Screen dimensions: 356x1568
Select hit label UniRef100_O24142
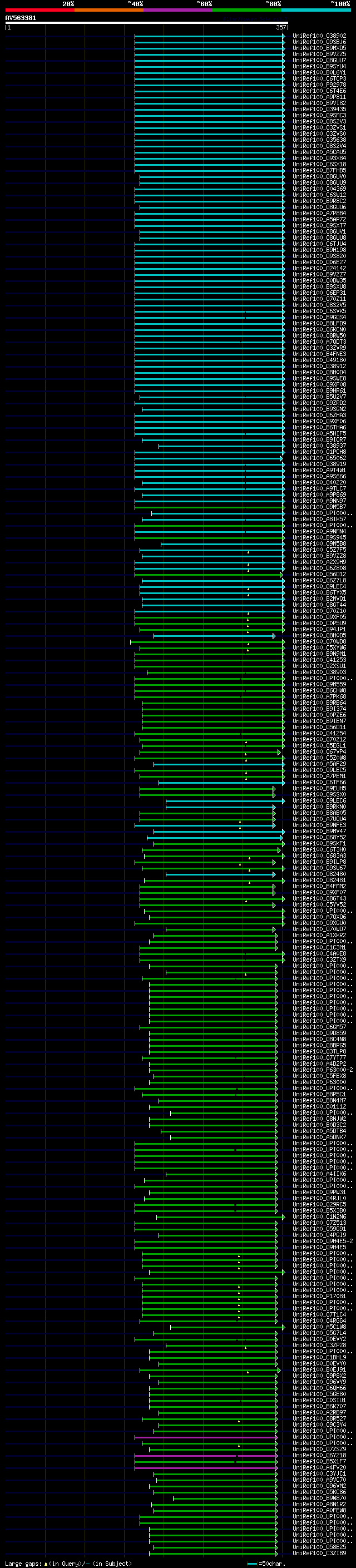pos(319,269)
